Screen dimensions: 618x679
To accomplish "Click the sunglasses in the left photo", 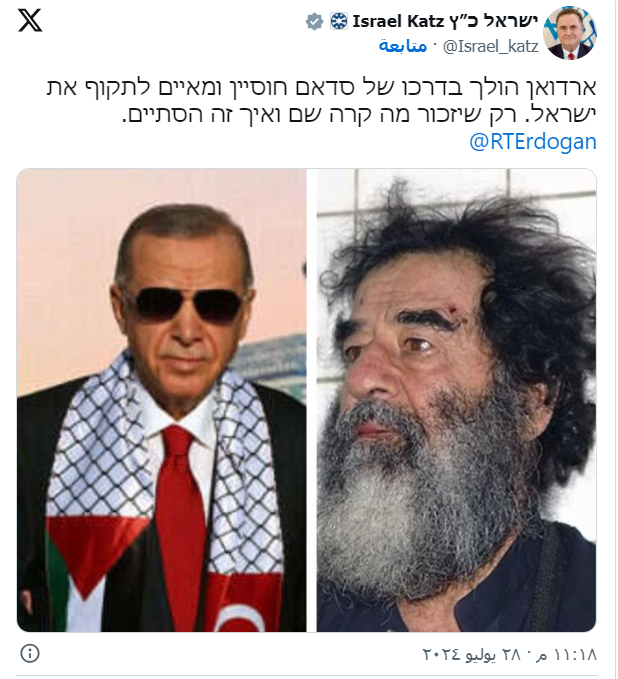I will point(184,305).
